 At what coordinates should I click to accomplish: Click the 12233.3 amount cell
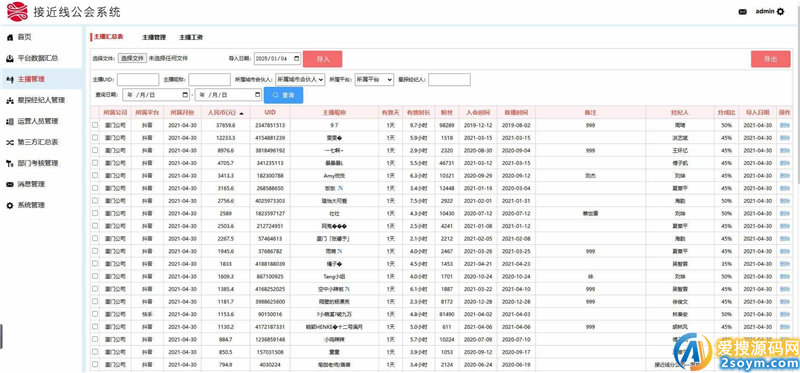pyautogui.click(x=225, y=138)
